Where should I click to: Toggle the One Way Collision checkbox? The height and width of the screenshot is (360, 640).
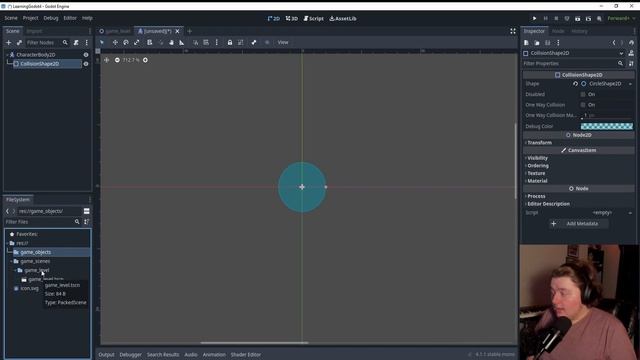pos(583,105)
